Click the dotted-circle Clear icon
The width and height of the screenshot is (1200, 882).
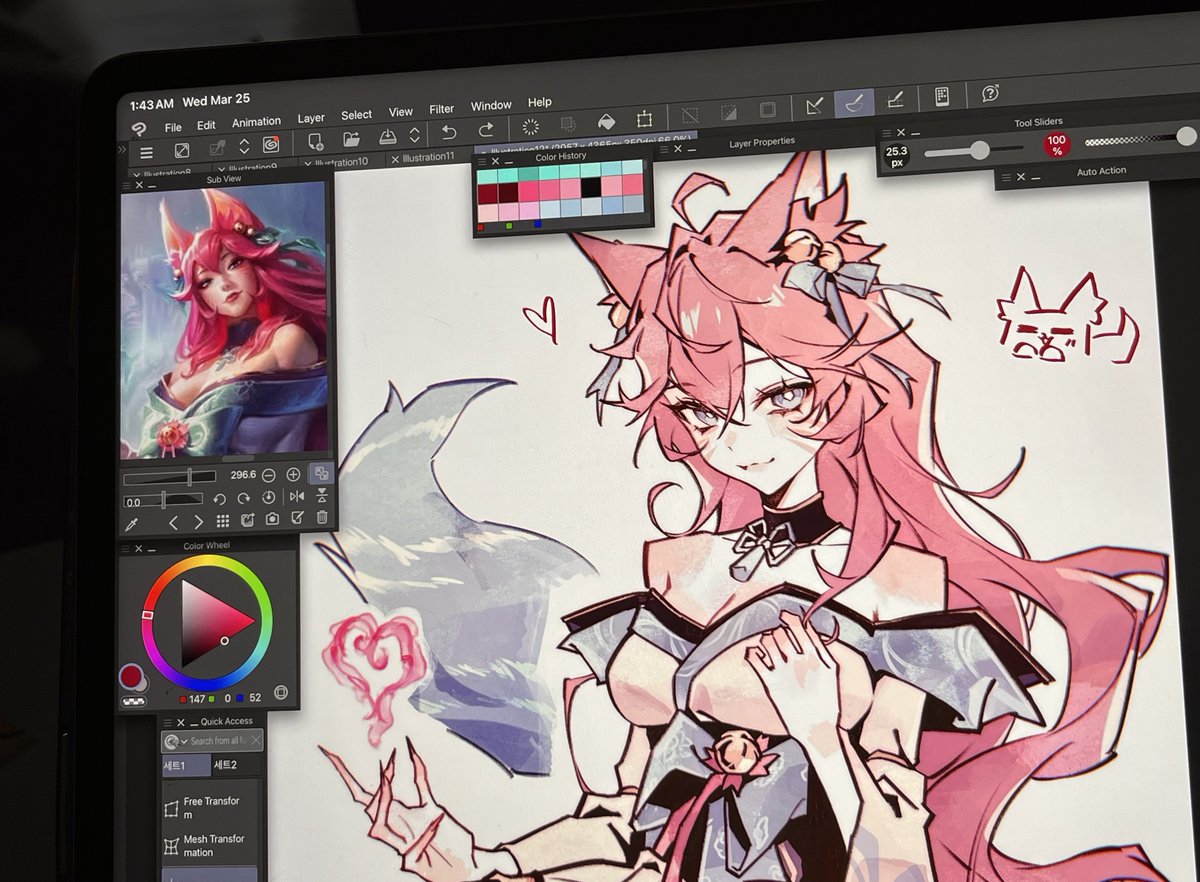click(x=531, y=126)
